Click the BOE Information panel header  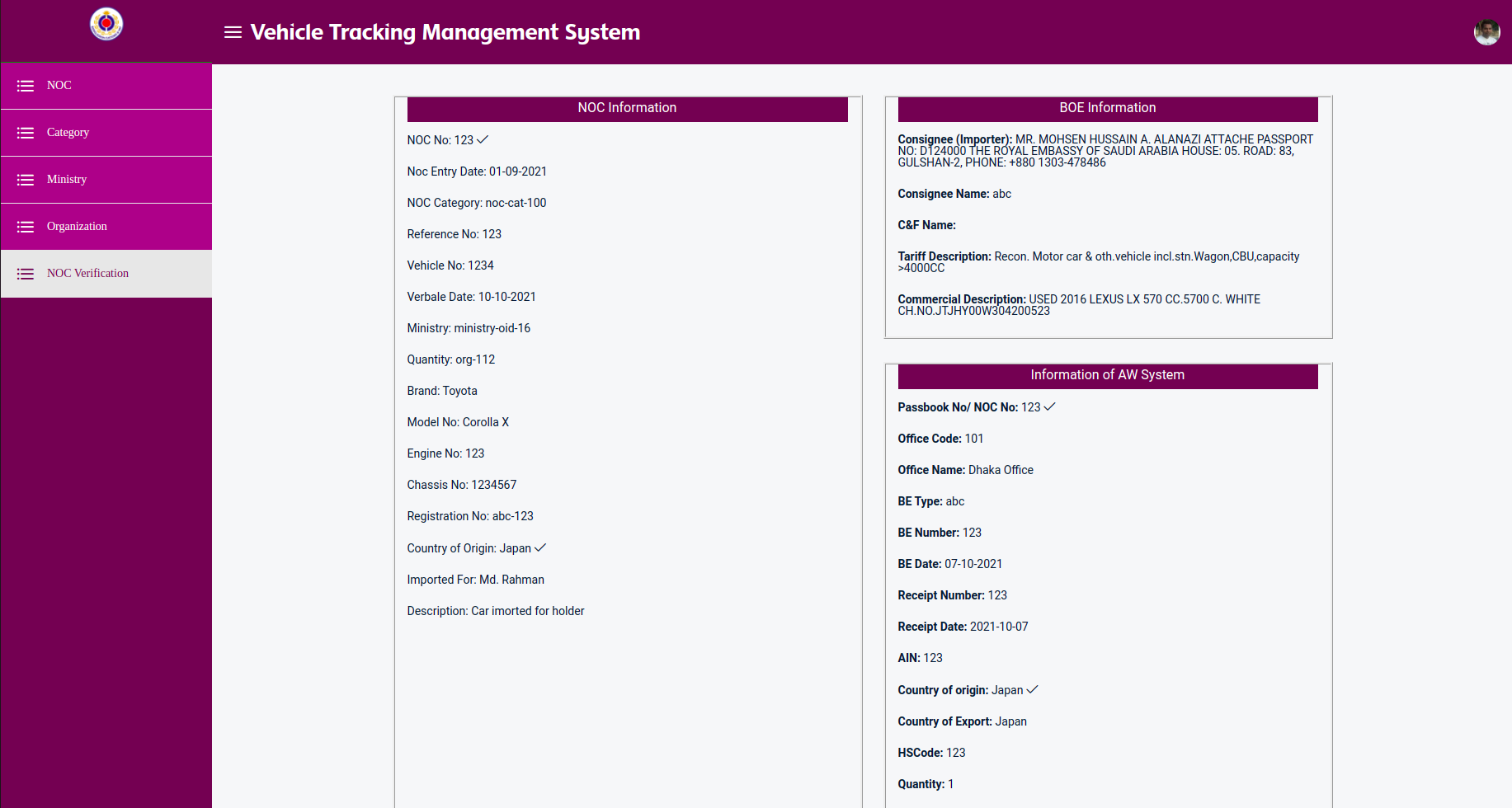tap(1108, 109)
